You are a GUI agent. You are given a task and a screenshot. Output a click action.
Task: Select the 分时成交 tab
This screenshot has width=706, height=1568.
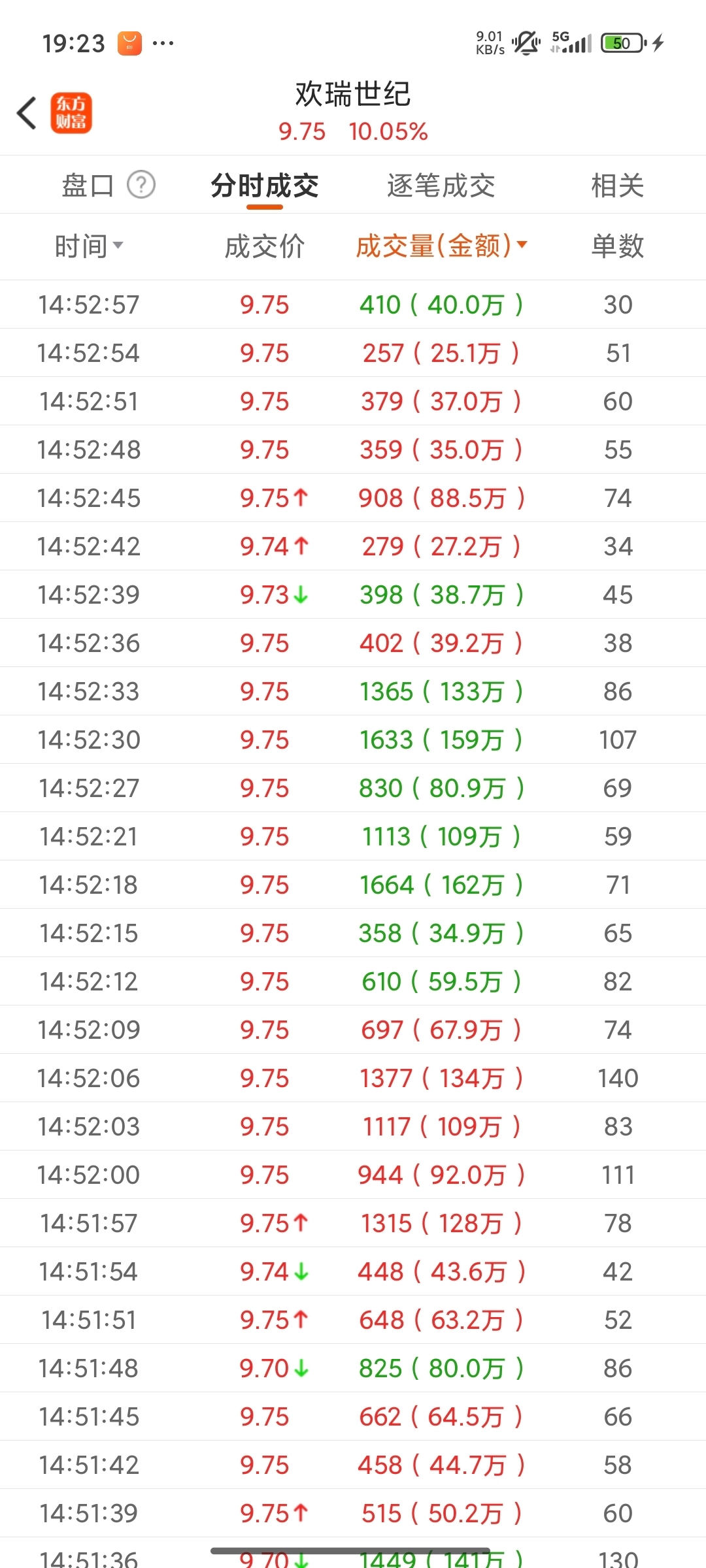(x=264, y=186)
